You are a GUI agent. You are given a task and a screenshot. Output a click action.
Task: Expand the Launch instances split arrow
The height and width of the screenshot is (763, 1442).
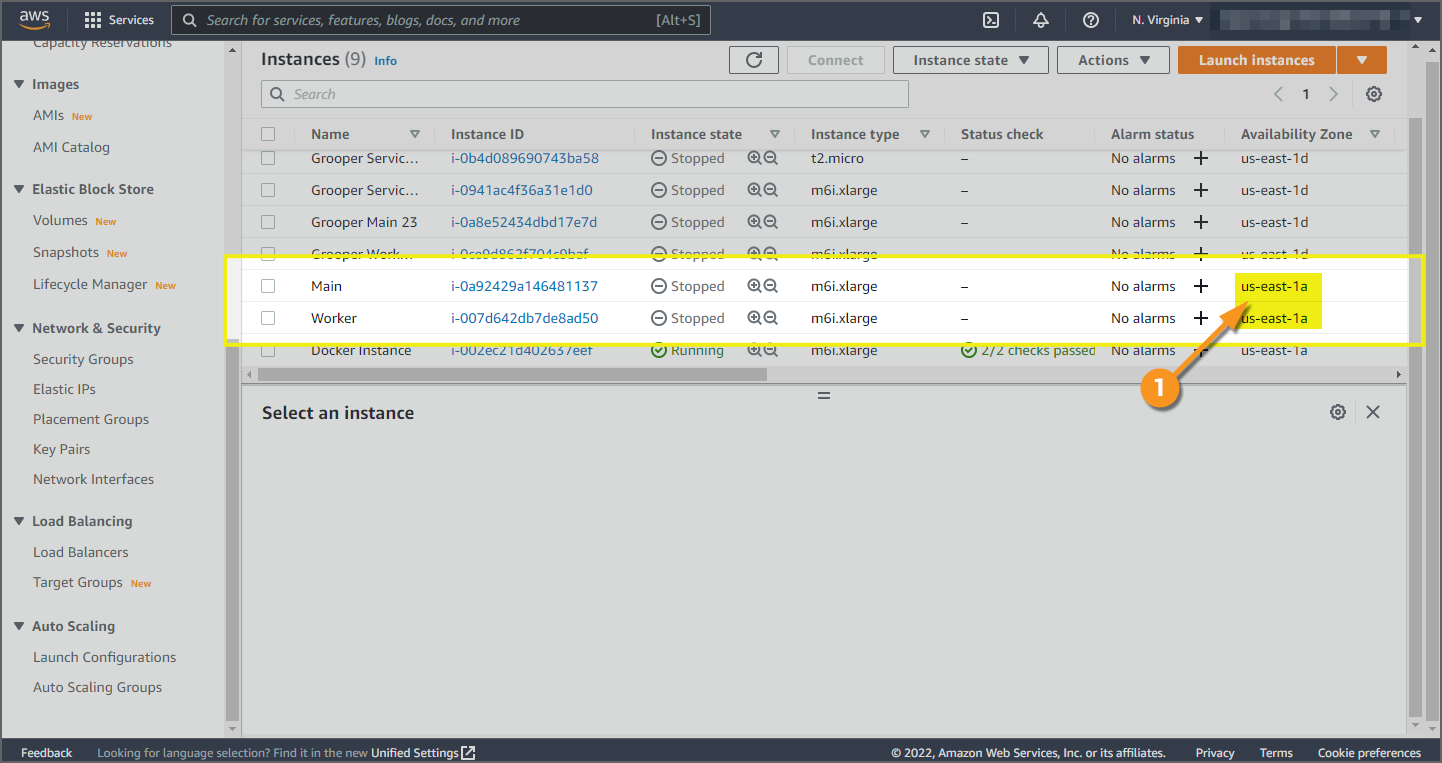click(1362, 60)
